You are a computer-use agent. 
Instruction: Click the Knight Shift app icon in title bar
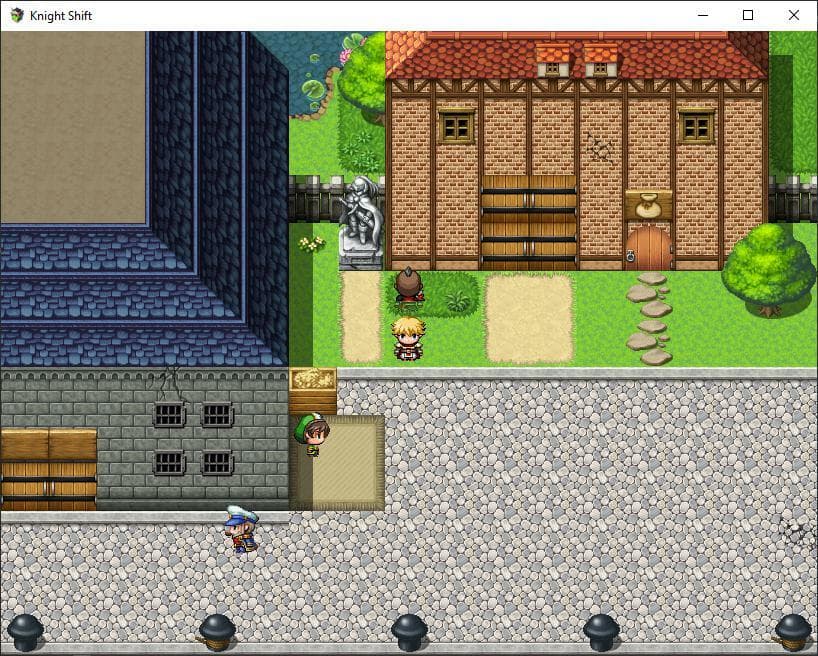pos(17,15)
